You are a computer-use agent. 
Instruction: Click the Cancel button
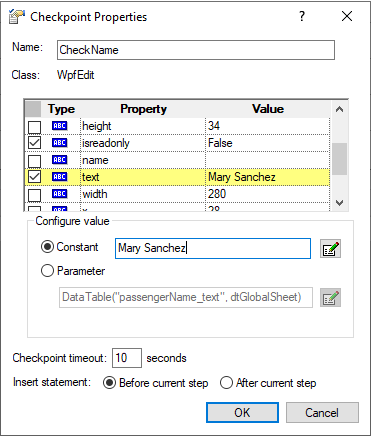pos(322,413)
